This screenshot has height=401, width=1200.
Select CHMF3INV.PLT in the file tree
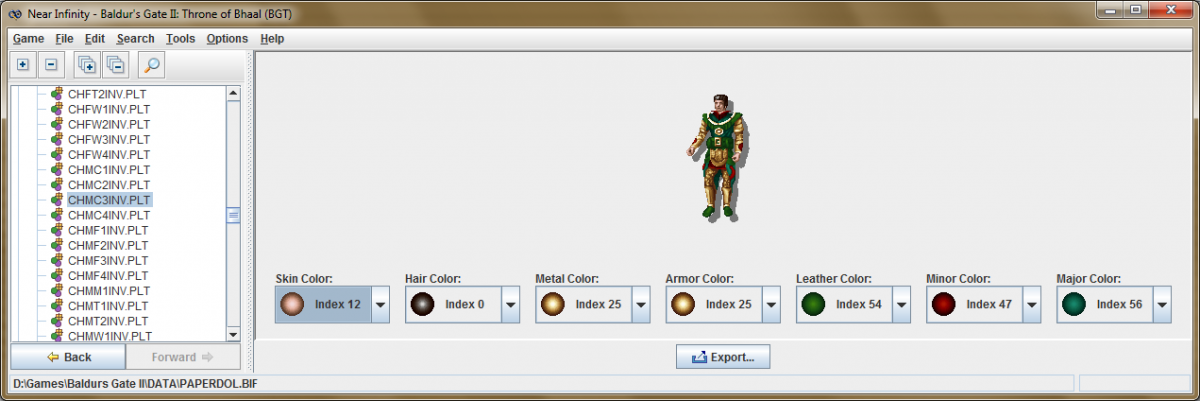pos(108,260)
